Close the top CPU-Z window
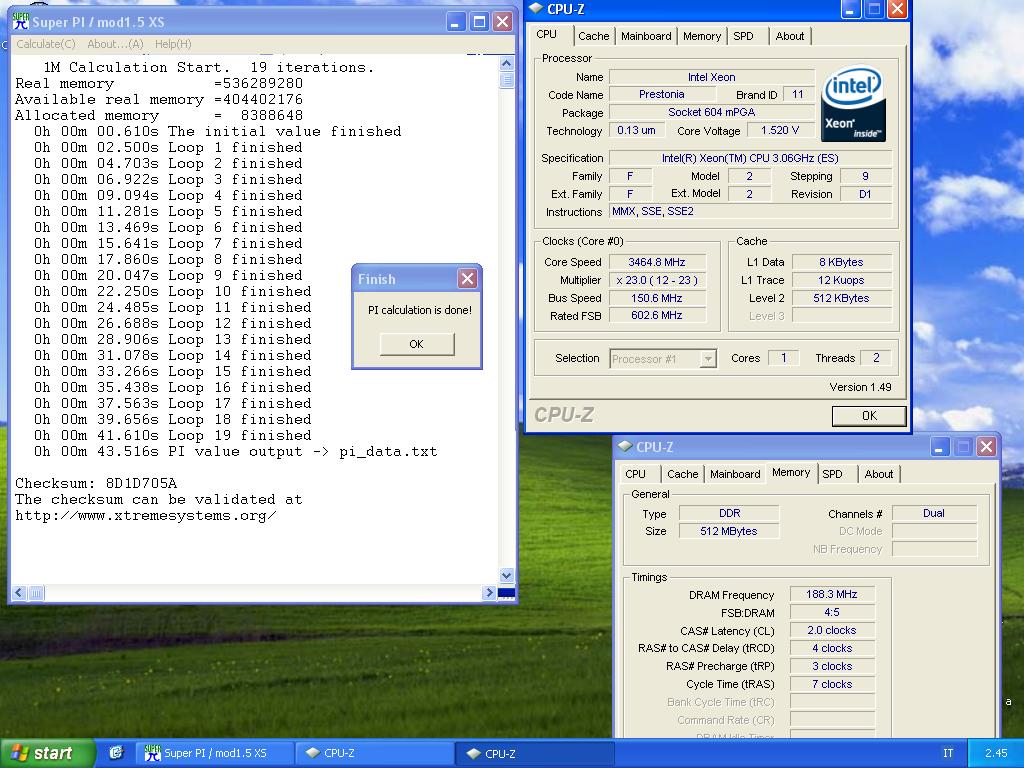This screenshot has height=768, width=1024. (897, 9)
